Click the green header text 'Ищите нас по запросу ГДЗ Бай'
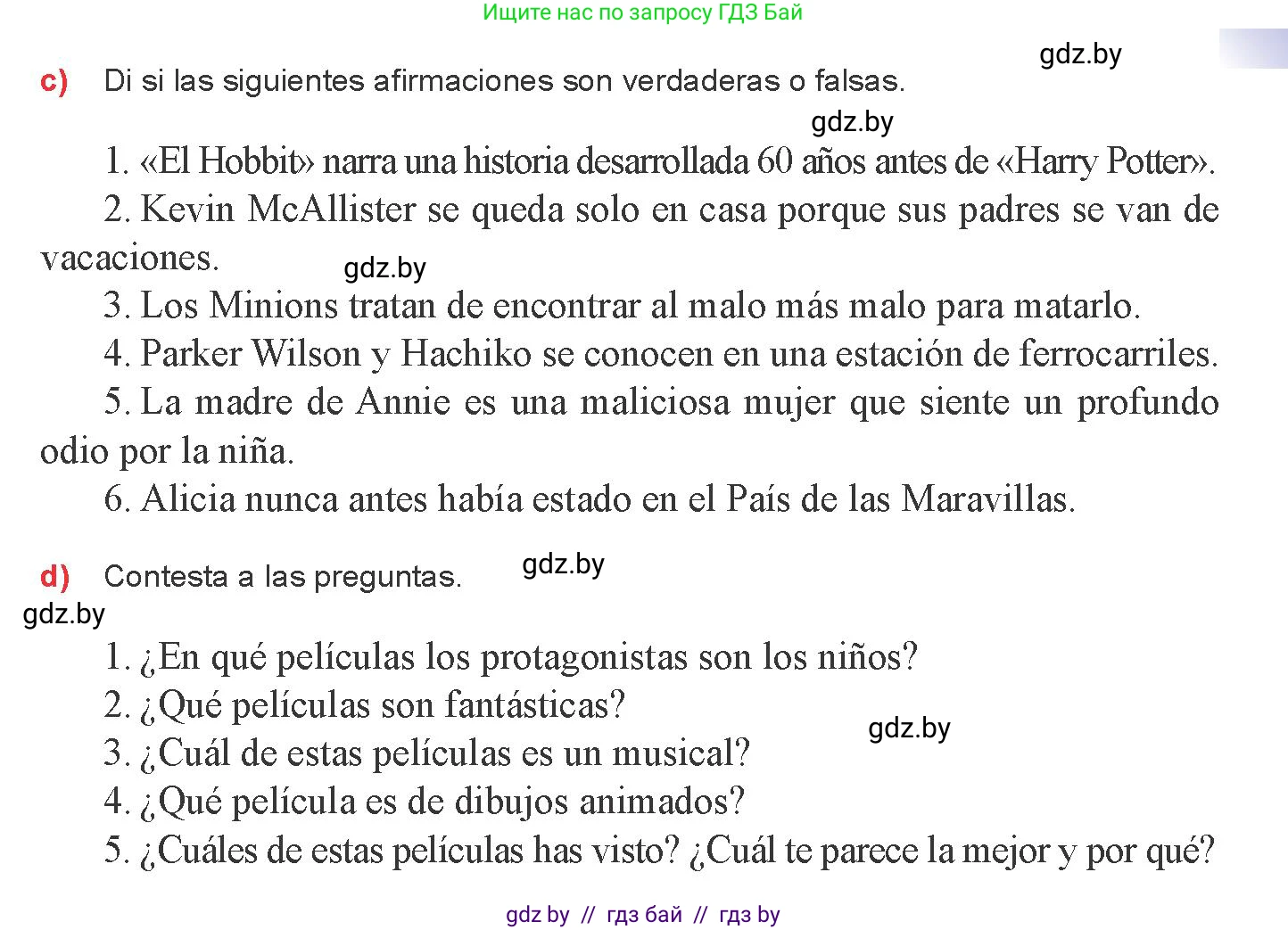 pyautogui.click(x=642, y=12)
